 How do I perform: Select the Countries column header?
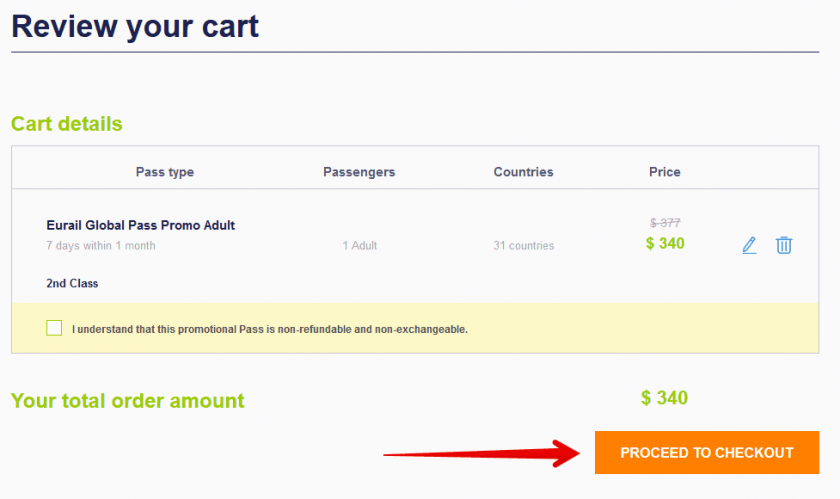click(523, 172)
